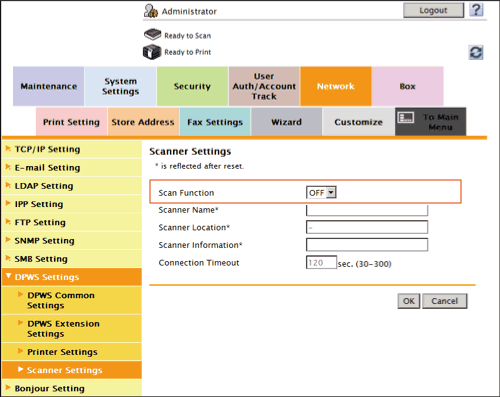Click the Administrator user icon

tap(151, 11)
